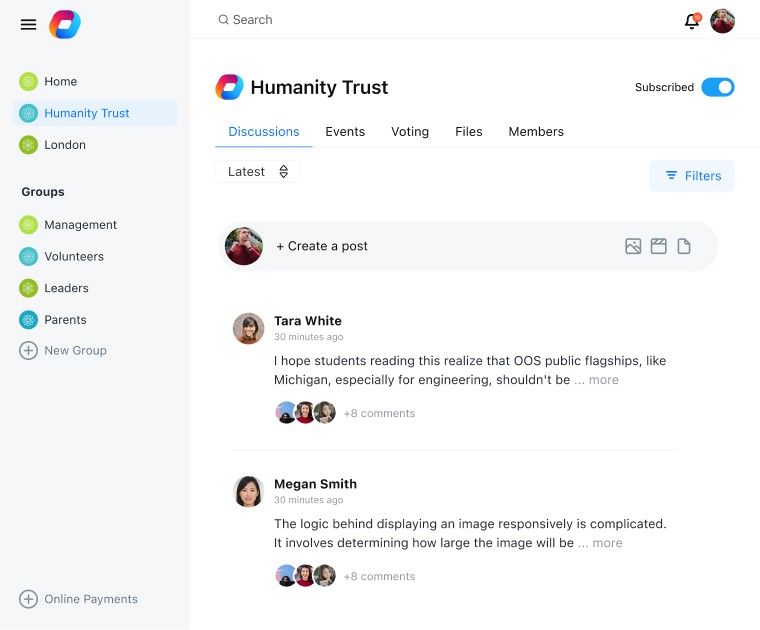Add a video to the post
This screenshot has height=630, width=760.
click(x=658, y=246)
